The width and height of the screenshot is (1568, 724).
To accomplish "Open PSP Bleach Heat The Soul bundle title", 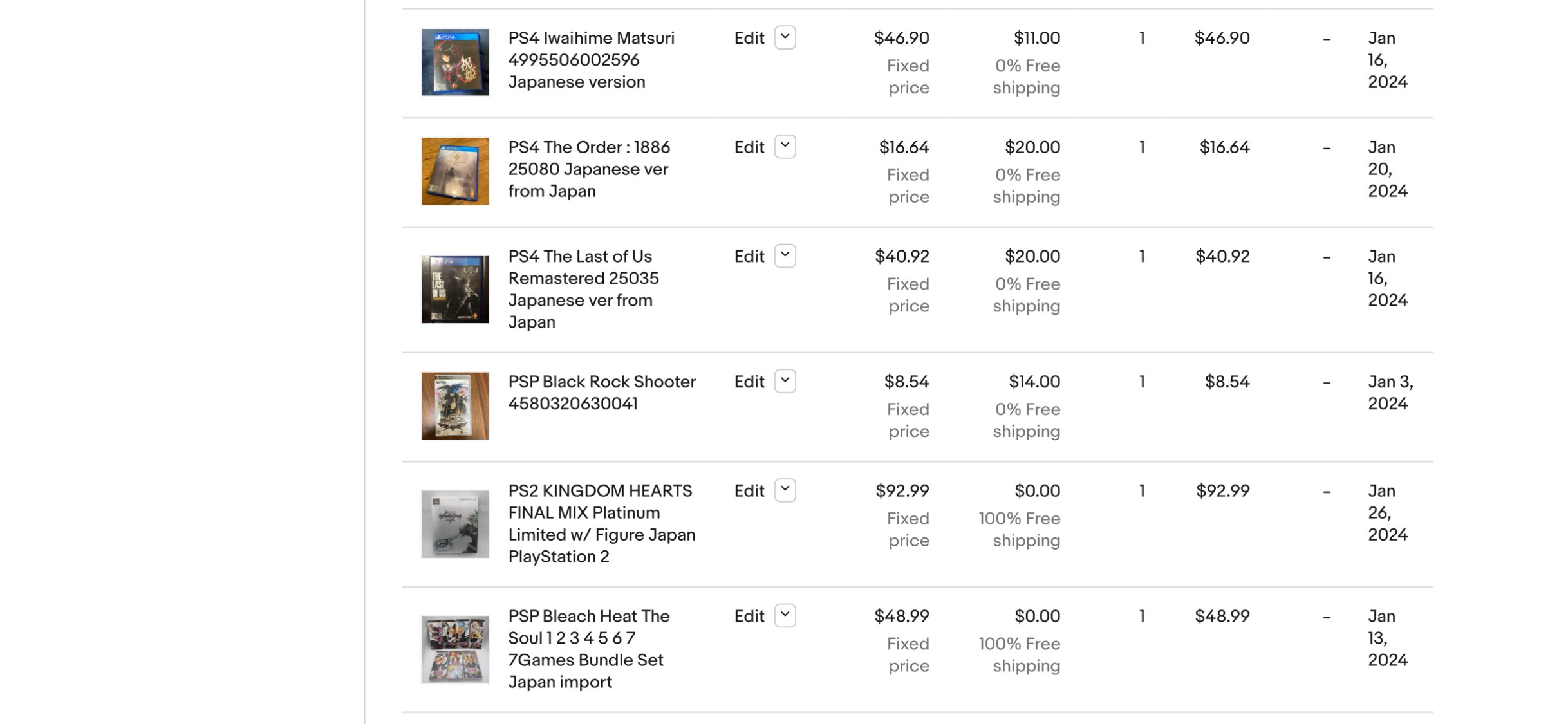I will [589, 649].
